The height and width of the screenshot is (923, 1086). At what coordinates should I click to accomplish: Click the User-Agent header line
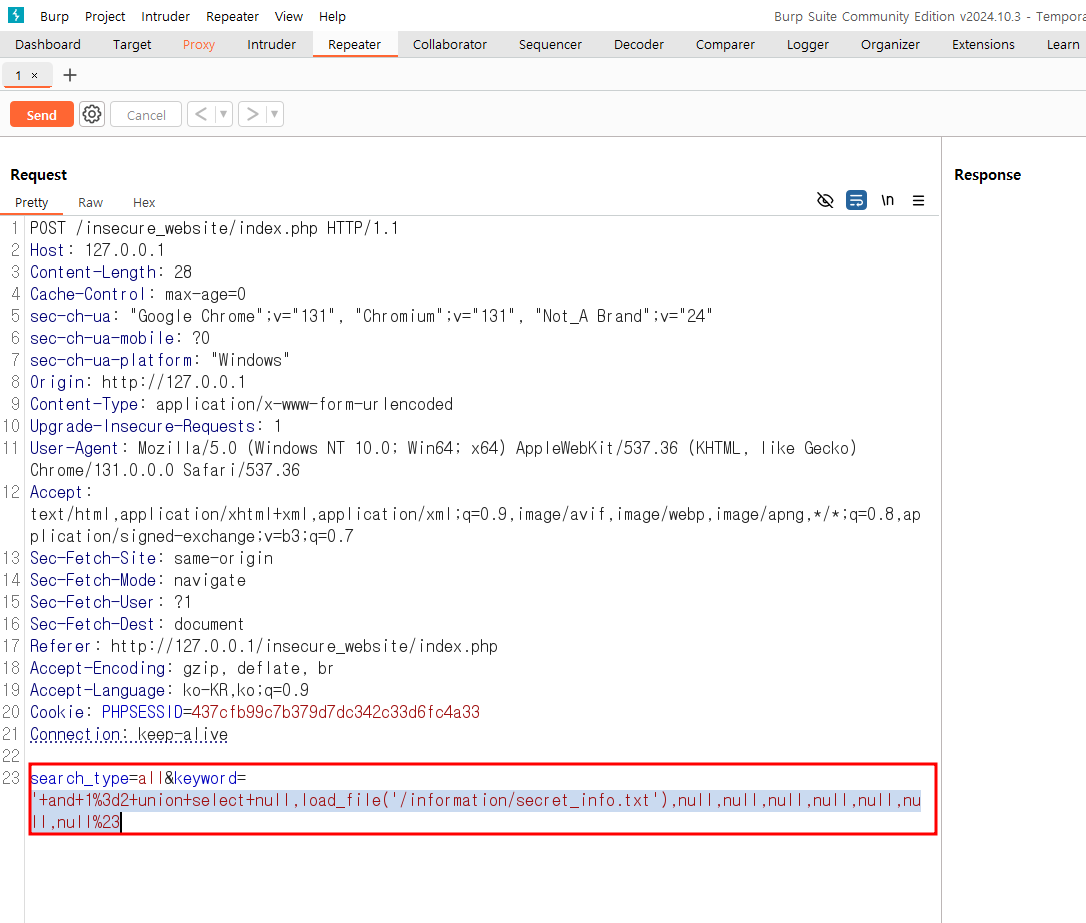(443, 459)
